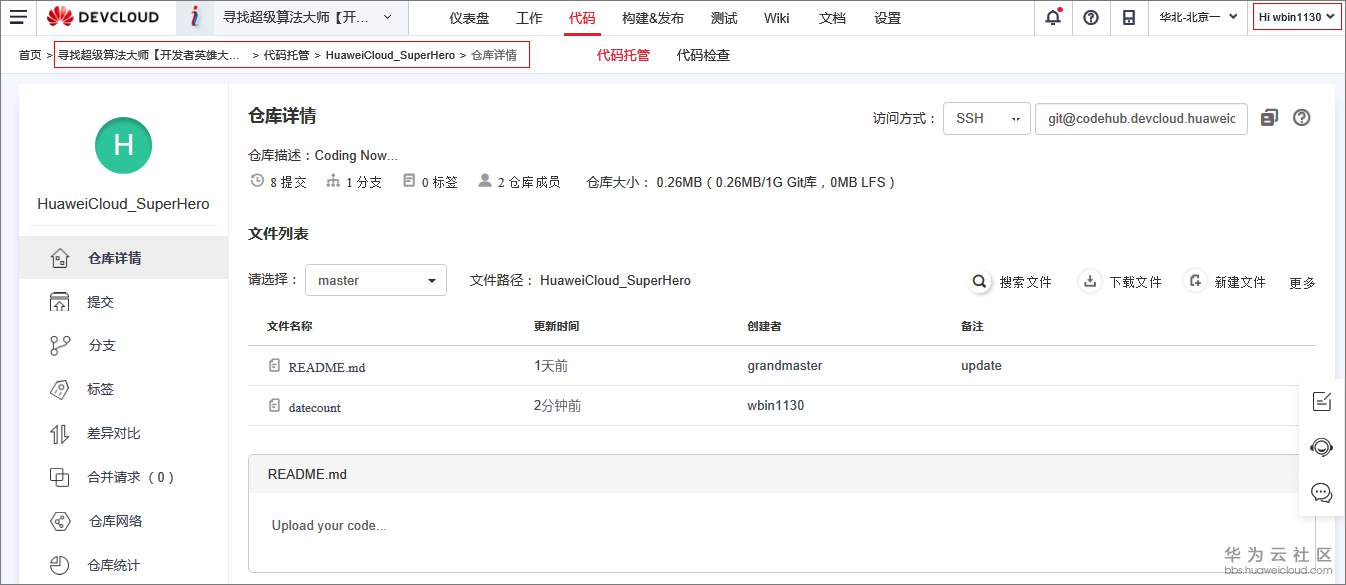
Task: Click the calculator-like icon in top bar
Action: click(1129, 17)
